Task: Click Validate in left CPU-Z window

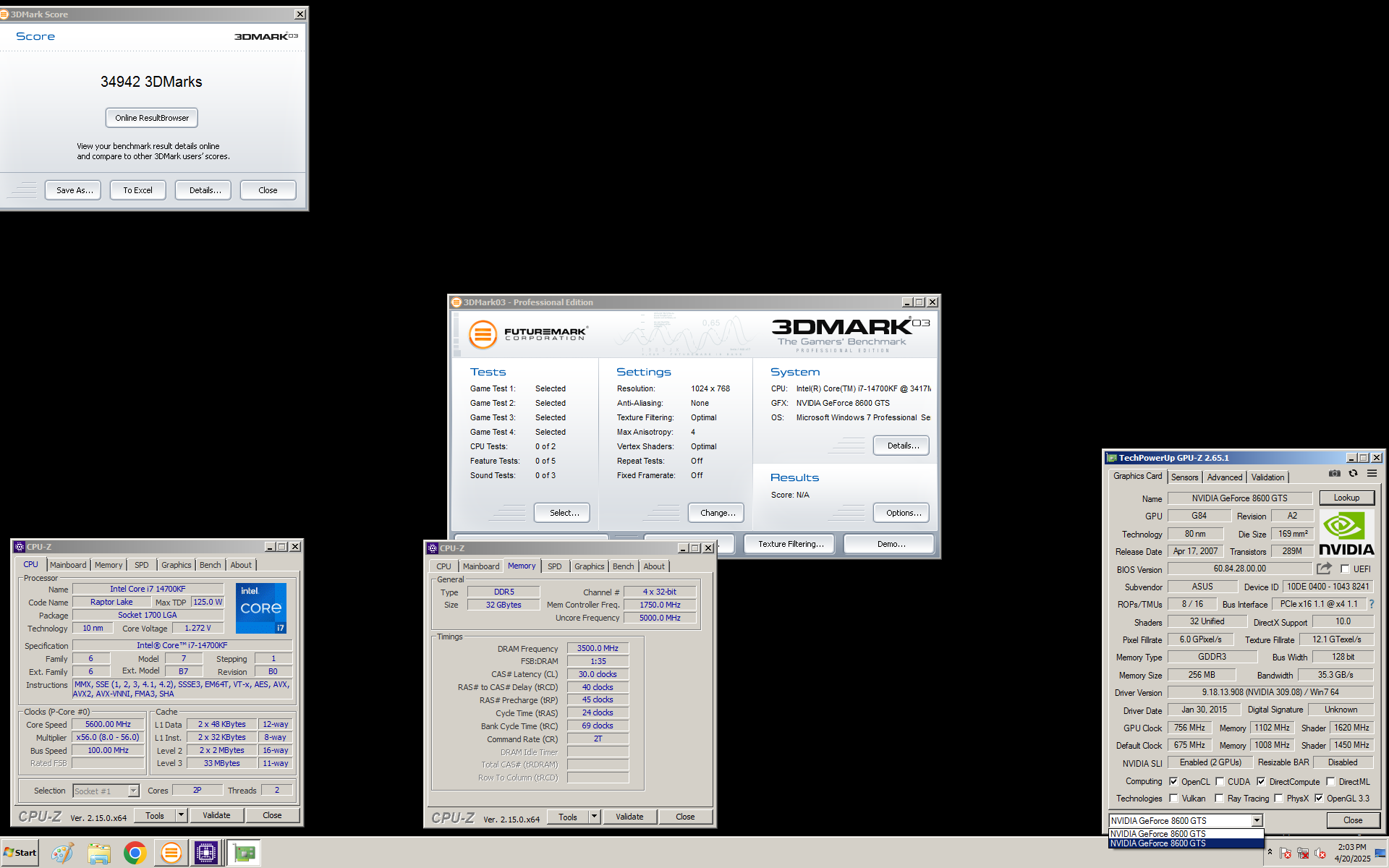Action: tap(216, 815)
